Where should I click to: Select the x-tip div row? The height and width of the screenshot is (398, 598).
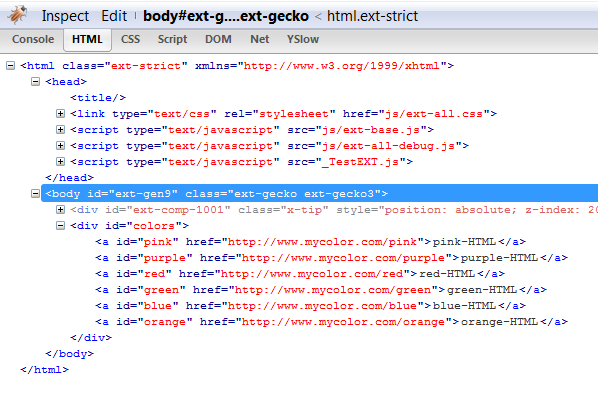(x=334, y=210)
